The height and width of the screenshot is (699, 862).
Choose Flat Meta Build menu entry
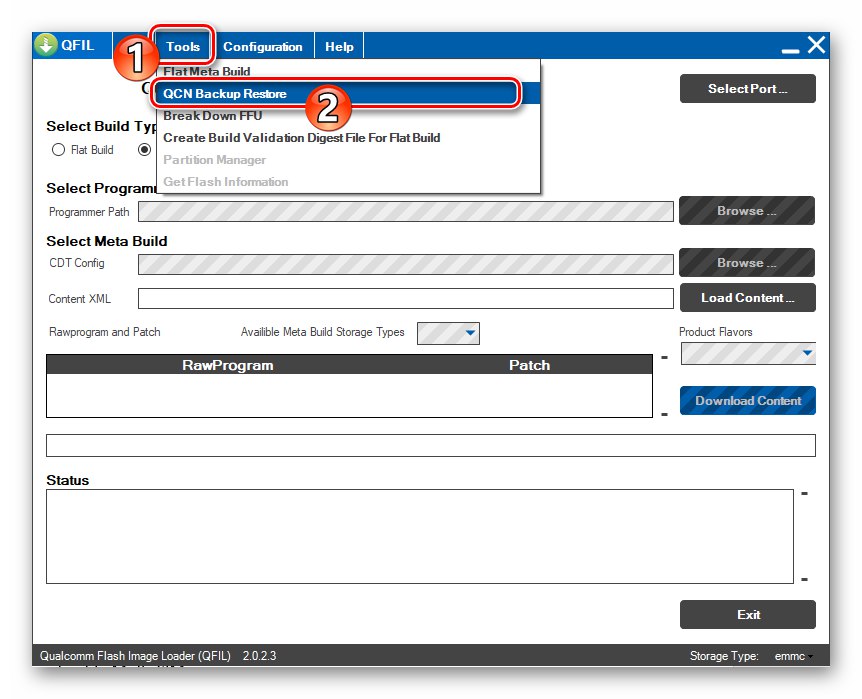(x=349, y=71)
